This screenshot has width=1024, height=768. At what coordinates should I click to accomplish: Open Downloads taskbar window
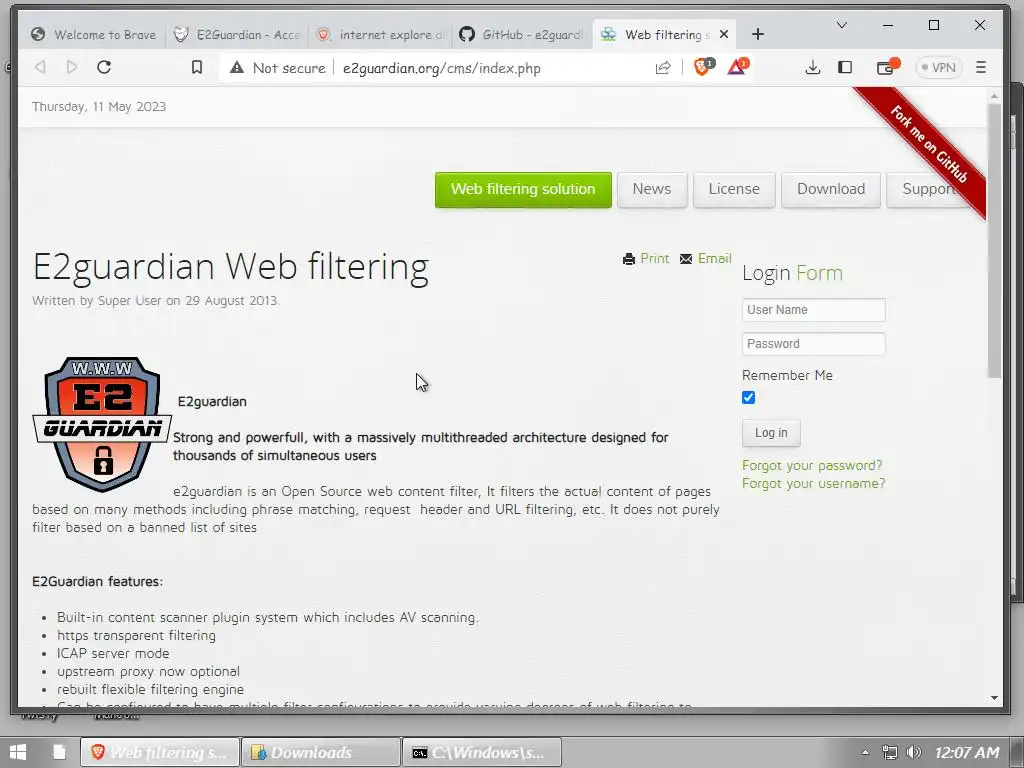(x=321, y=752)
